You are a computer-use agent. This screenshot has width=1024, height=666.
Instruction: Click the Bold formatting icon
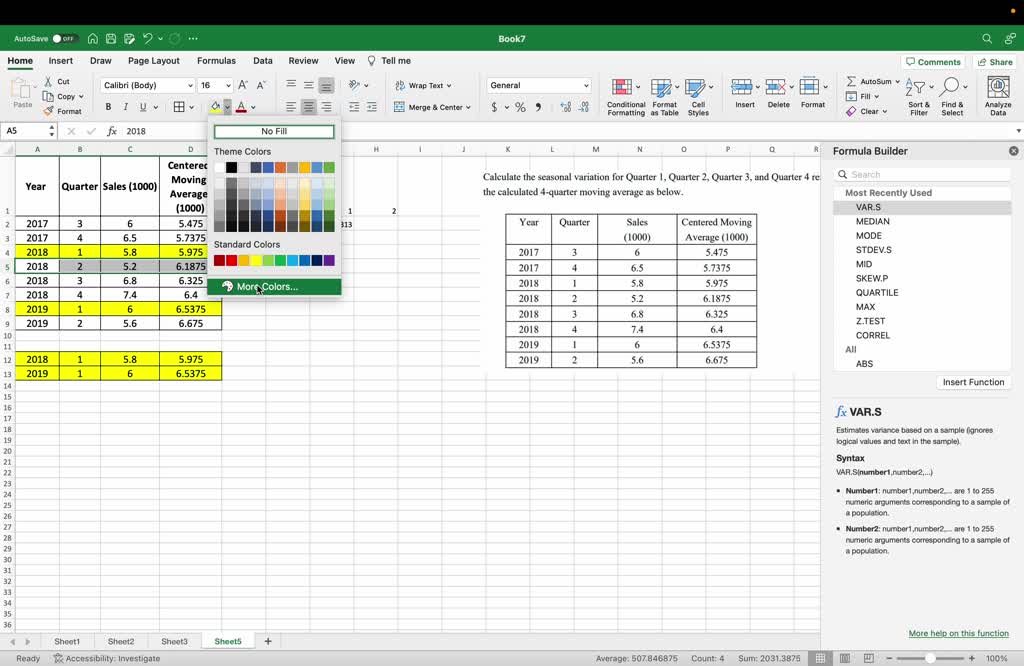[108, 107]
